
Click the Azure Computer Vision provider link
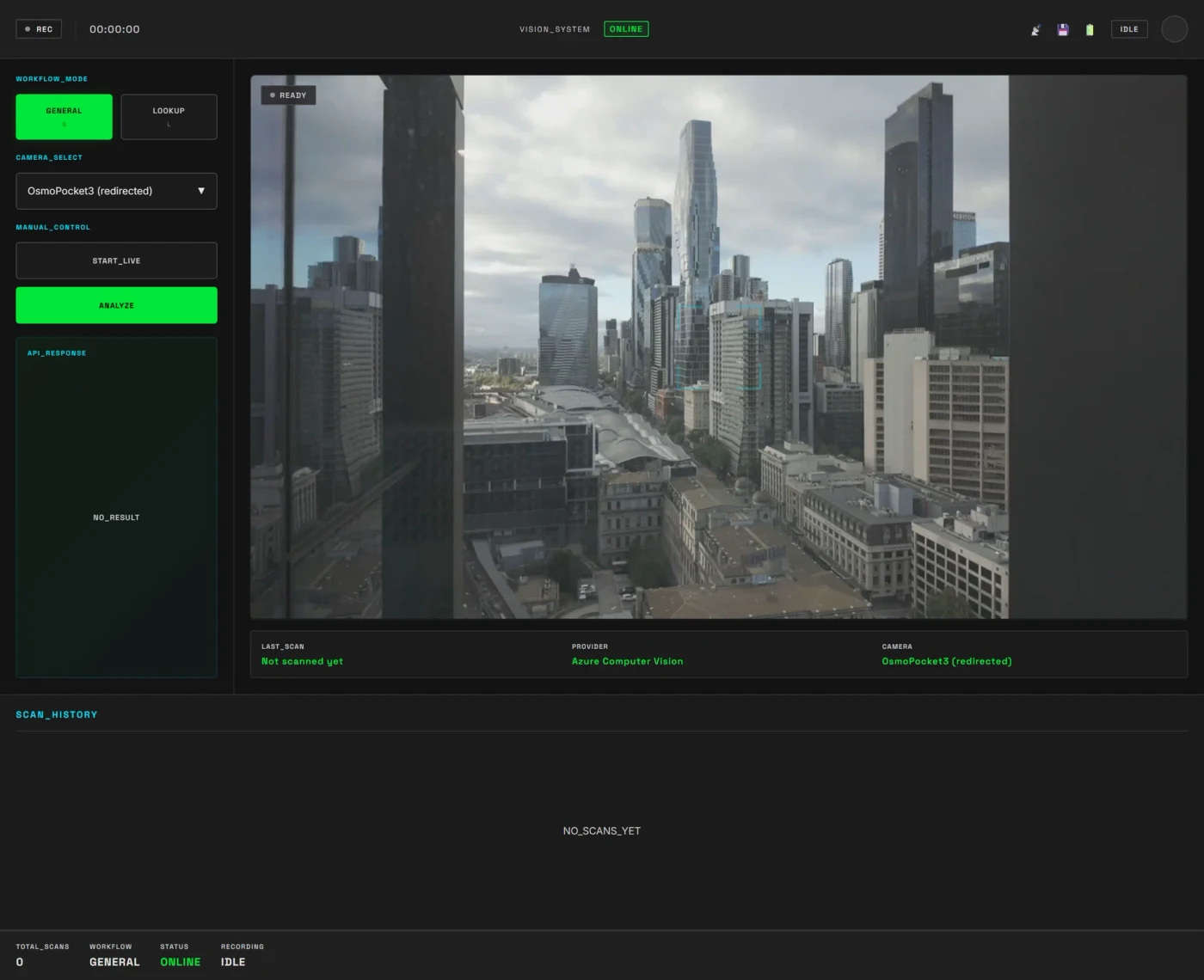(627, 661)
